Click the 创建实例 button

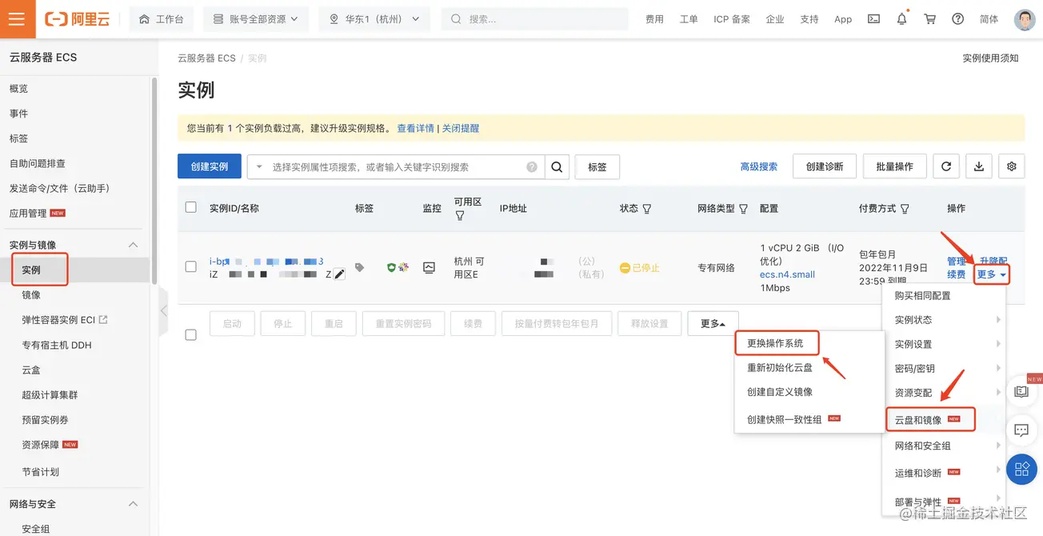coord(209,166)
